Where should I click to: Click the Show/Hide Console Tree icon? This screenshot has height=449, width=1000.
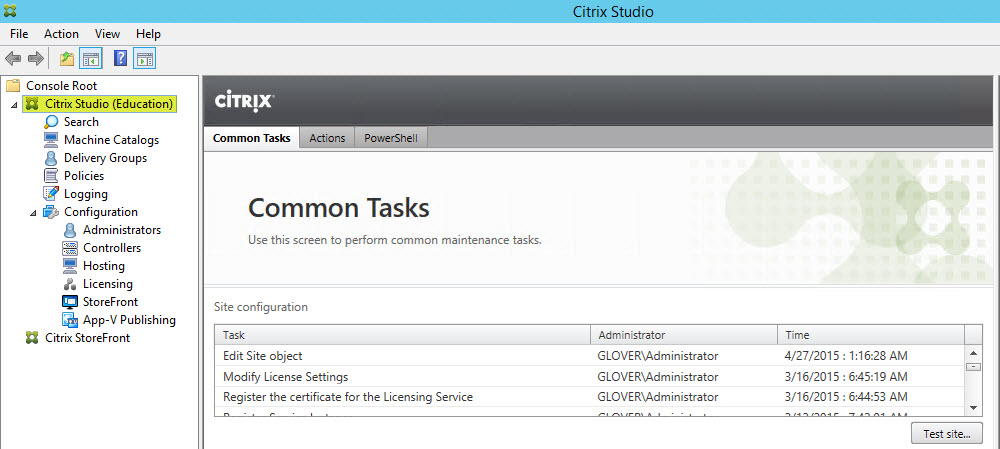click(x=91, y=59)
